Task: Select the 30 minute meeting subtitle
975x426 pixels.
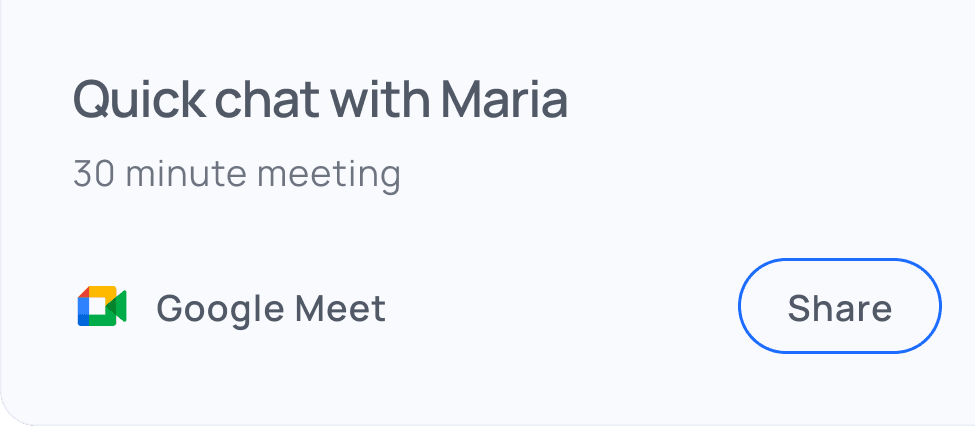Action: click(237, 174)
